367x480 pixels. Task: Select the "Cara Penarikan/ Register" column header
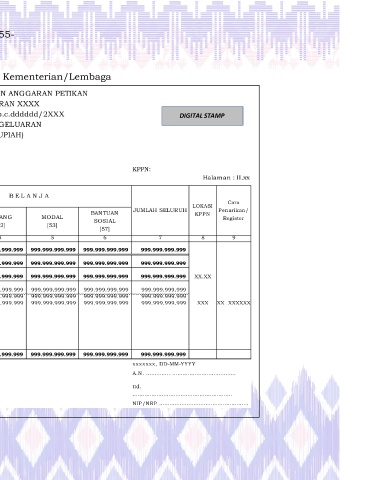pyautogui.click(x=233, y=210)
